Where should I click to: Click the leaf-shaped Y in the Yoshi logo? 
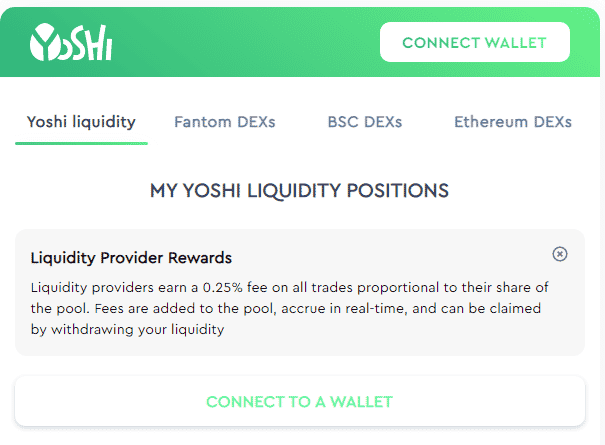pos(44,42)
